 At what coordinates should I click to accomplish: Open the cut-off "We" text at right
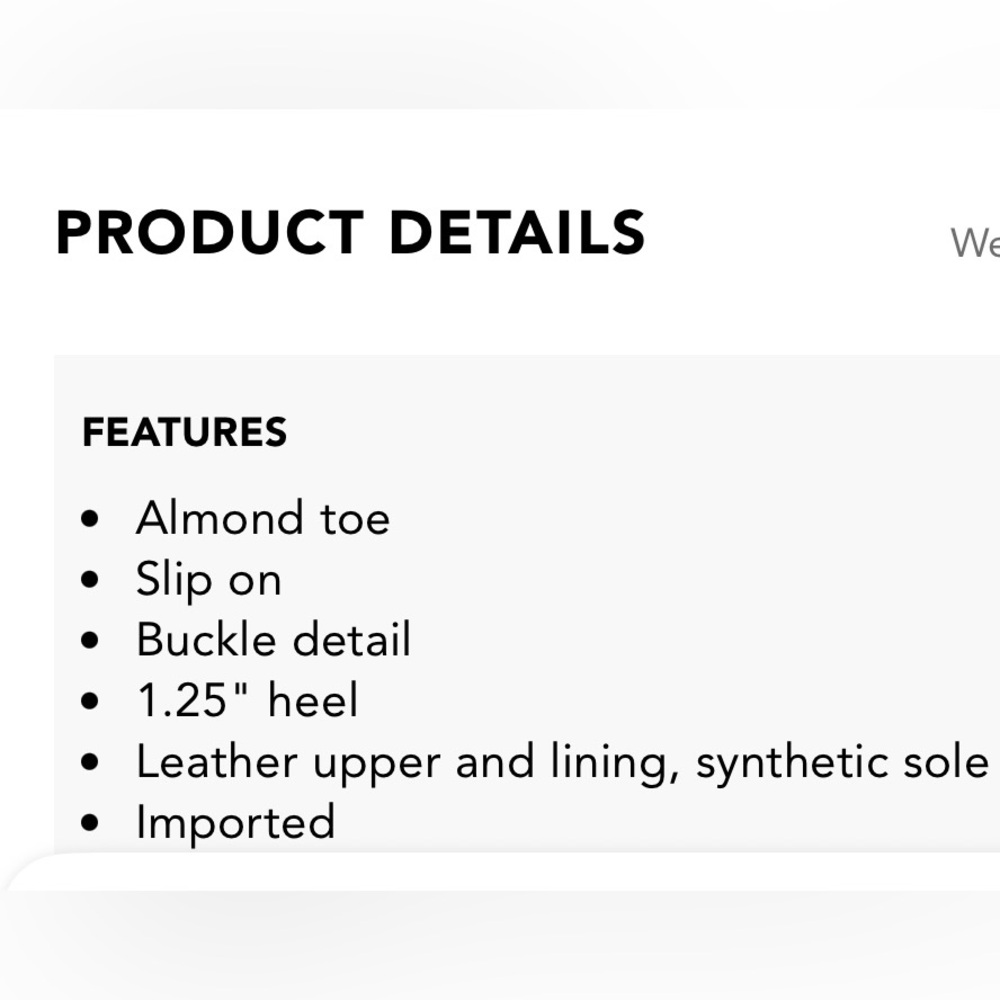[x=974, y=242]
